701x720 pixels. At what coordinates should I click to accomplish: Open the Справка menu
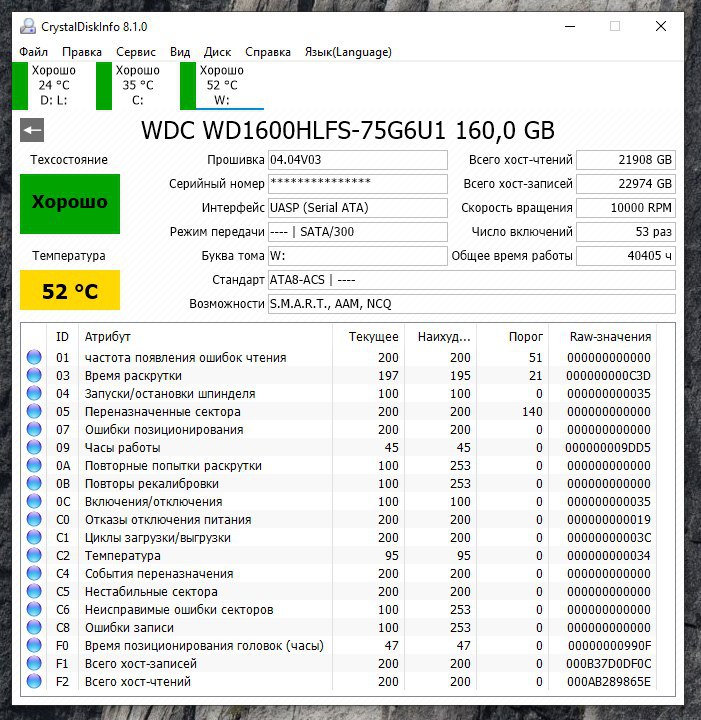pos(268,52)
